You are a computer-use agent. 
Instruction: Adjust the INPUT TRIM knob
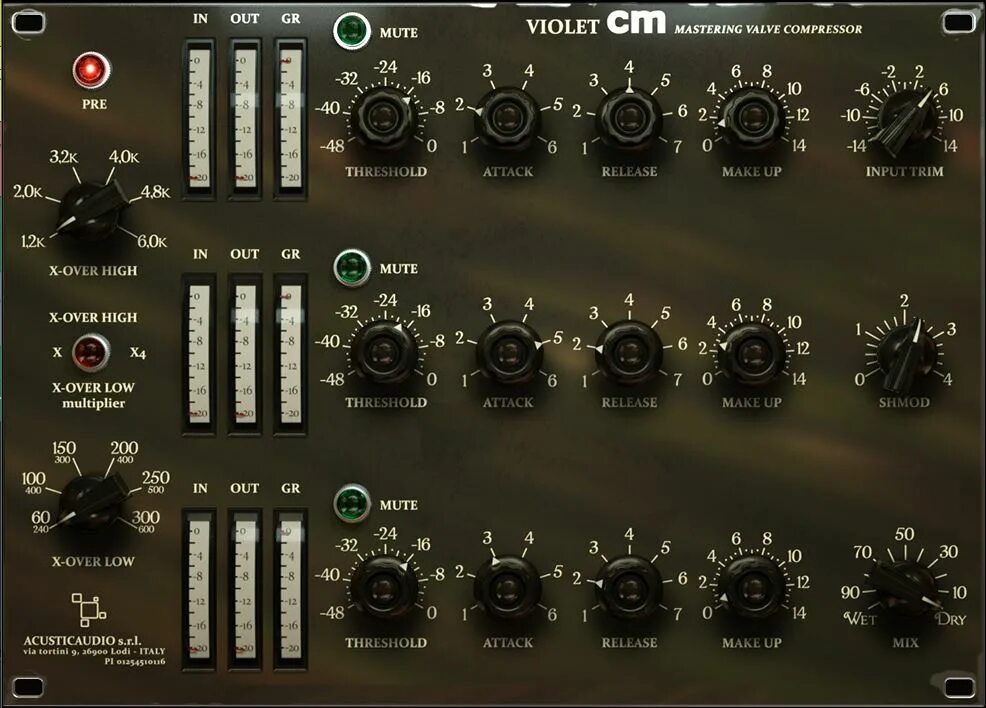point(904,119)
